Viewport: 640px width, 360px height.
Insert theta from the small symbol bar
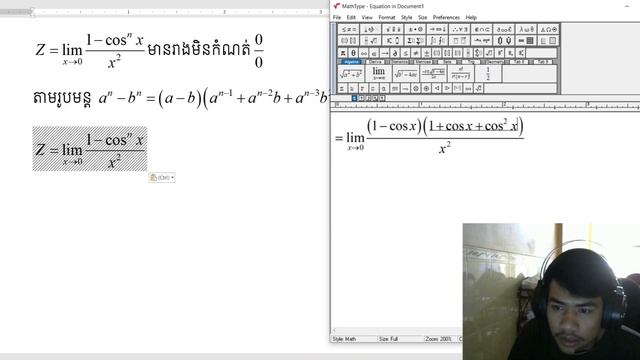coord(353,53)
